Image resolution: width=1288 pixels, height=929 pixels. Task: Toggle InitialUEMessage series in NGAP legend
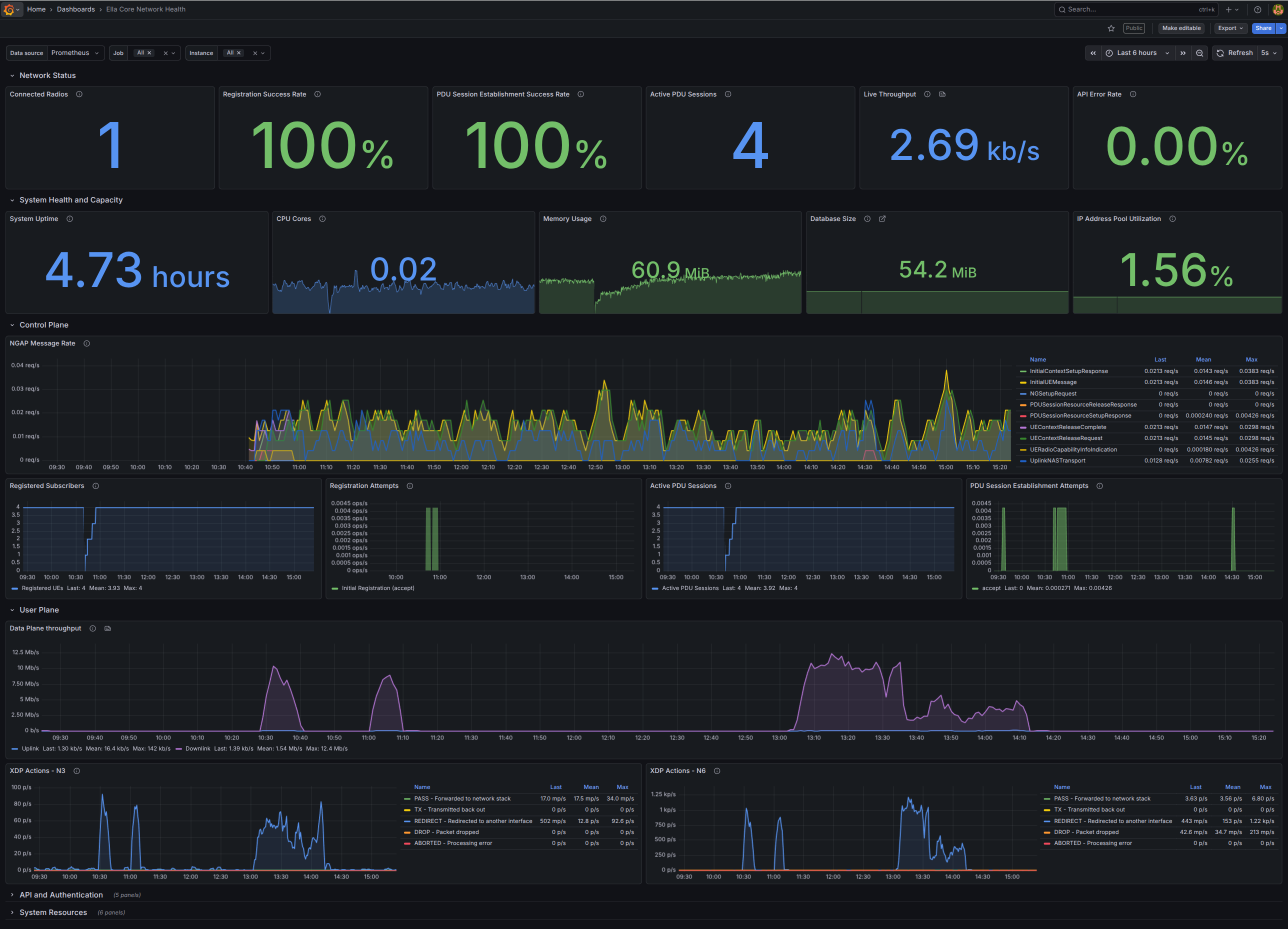pos(1053,382)
